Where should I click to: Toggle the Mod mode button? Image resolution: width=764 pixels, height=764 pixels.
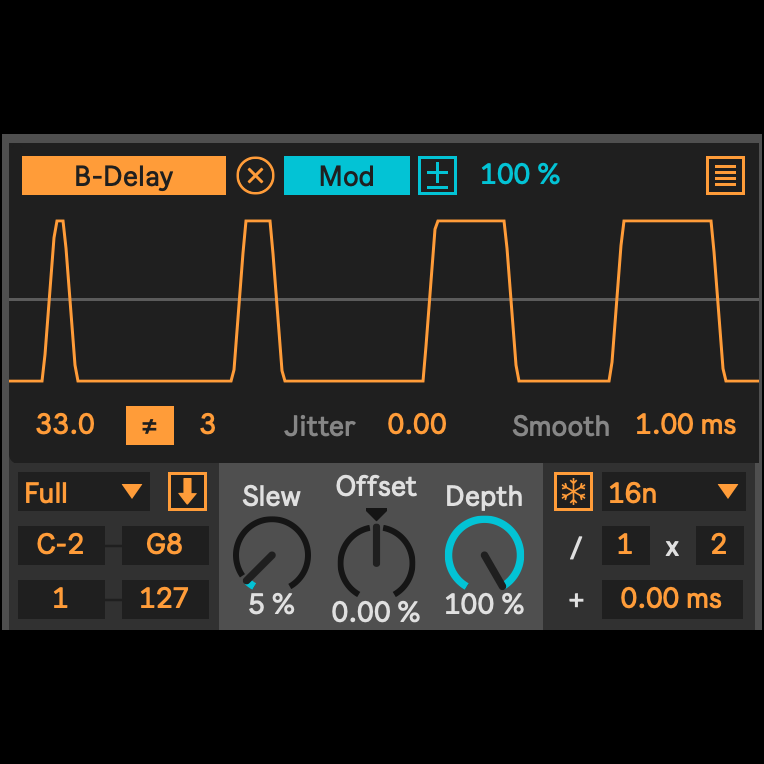[x=346, y=176]
